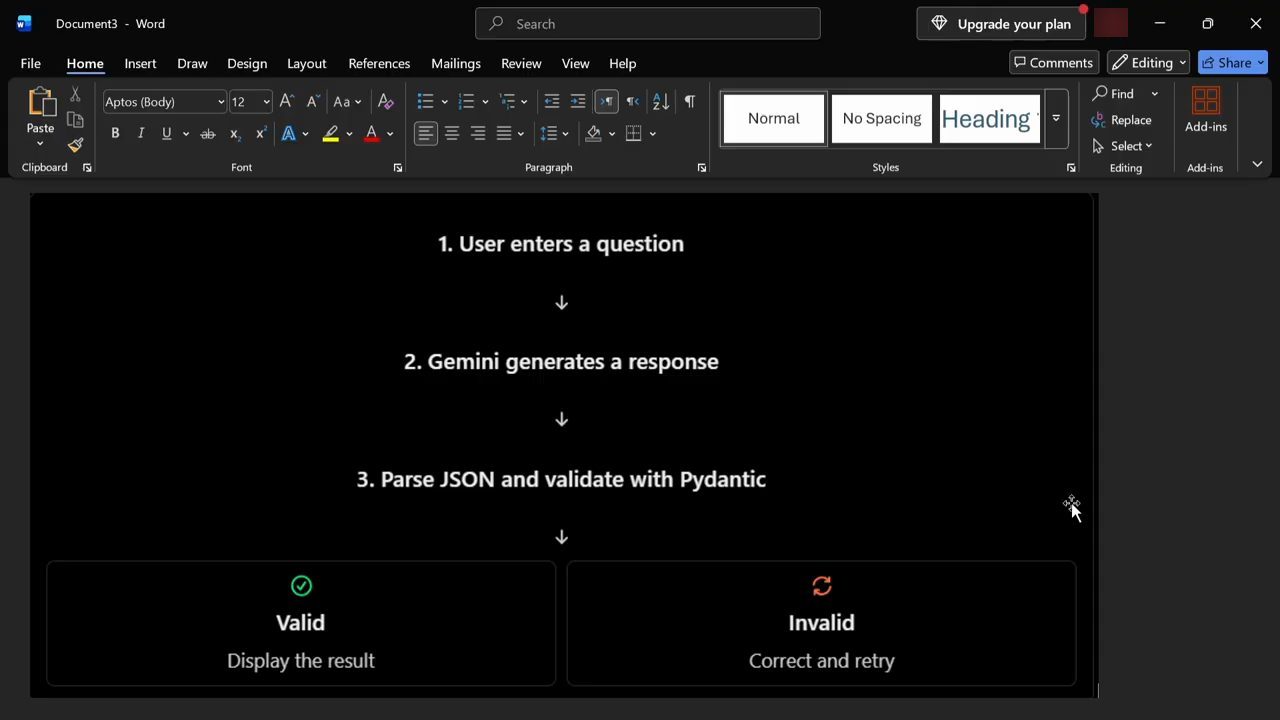
Task: Click the Format Painter brush icon
Action: click(x=75, y=145)
